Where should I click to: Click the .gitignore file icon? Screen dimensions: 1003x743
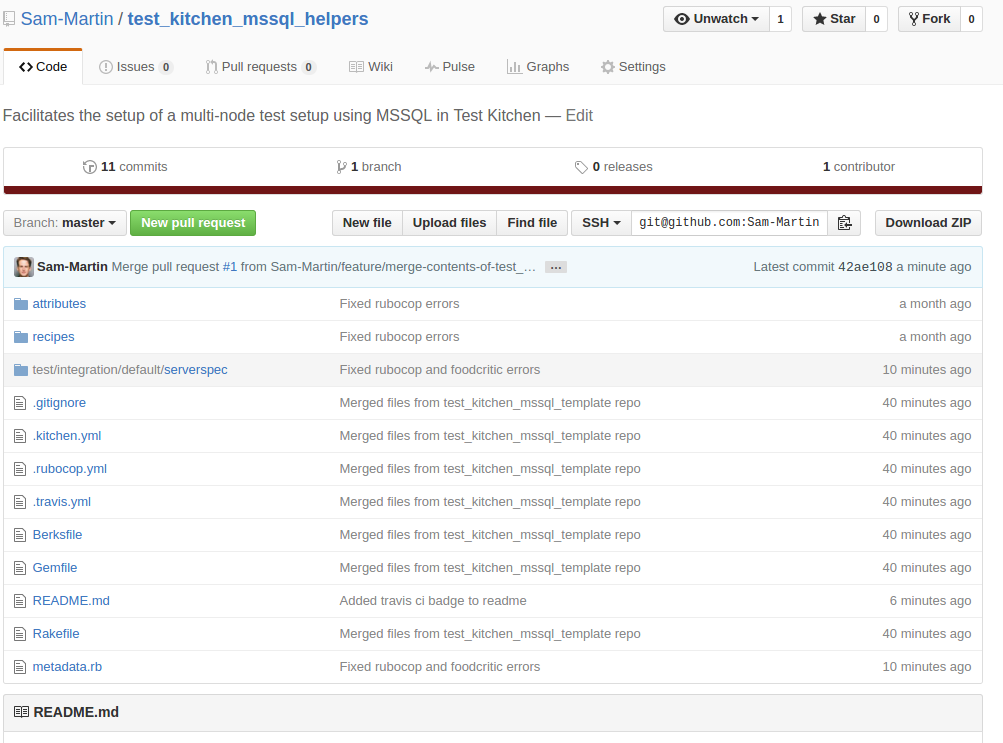point(20,403)
